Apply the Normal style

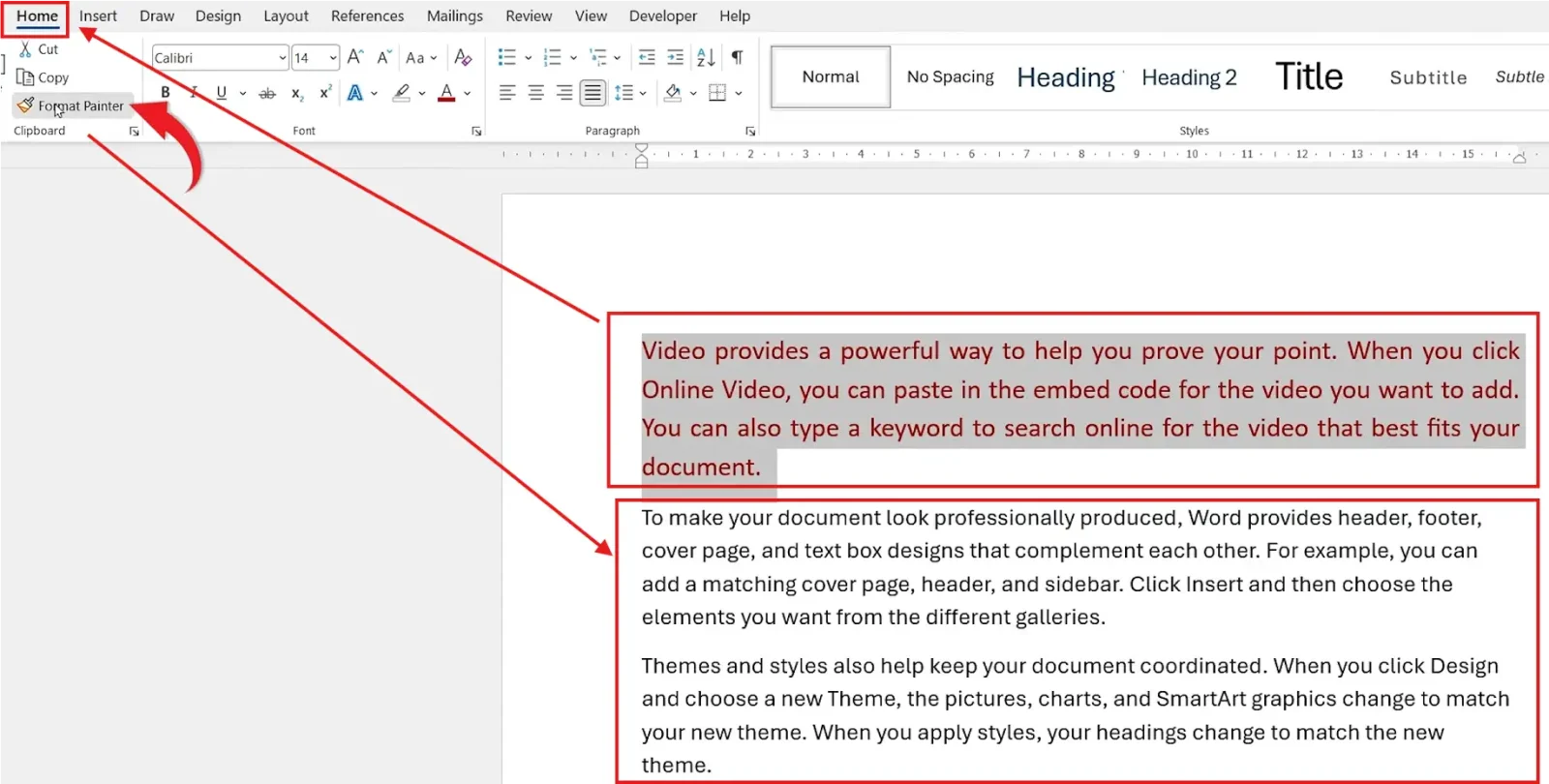tap(831, 76)
